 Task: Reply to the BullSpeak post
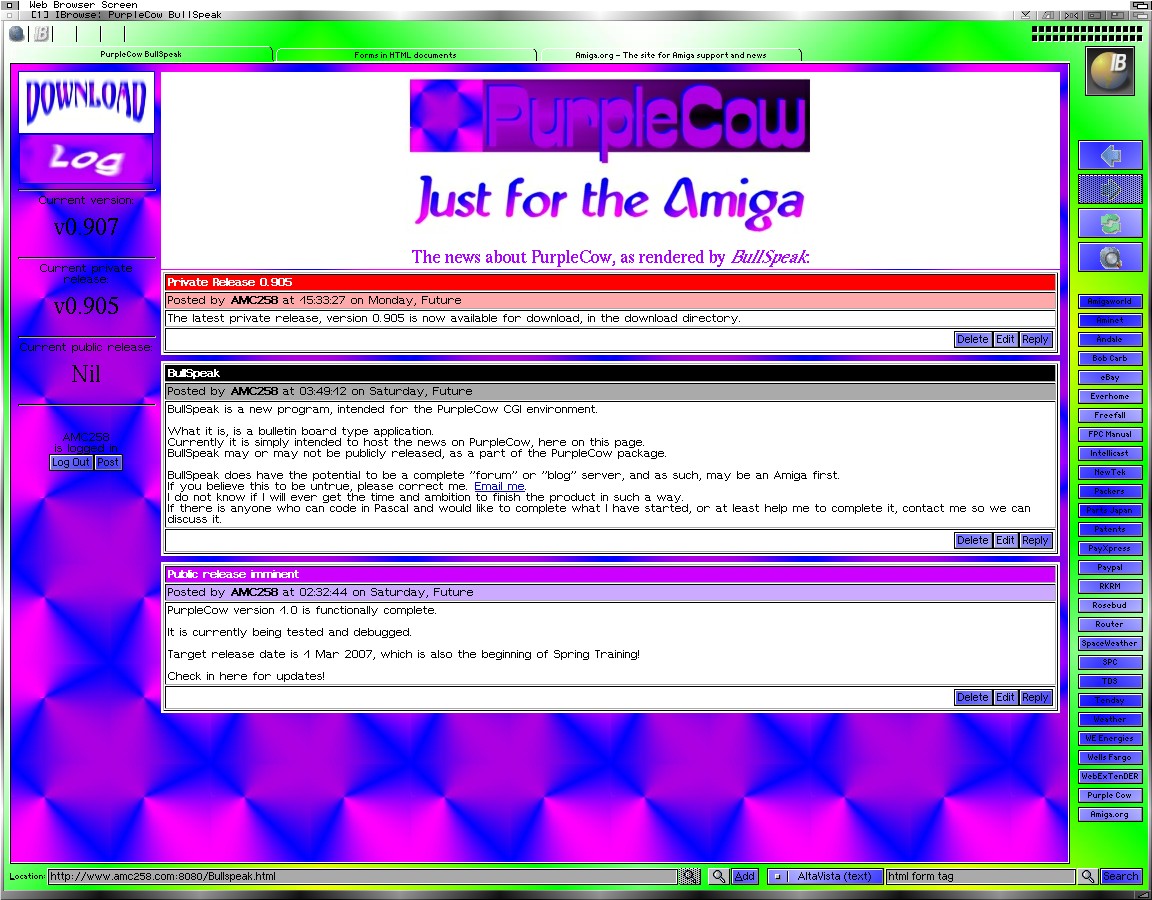[1035, 540]
